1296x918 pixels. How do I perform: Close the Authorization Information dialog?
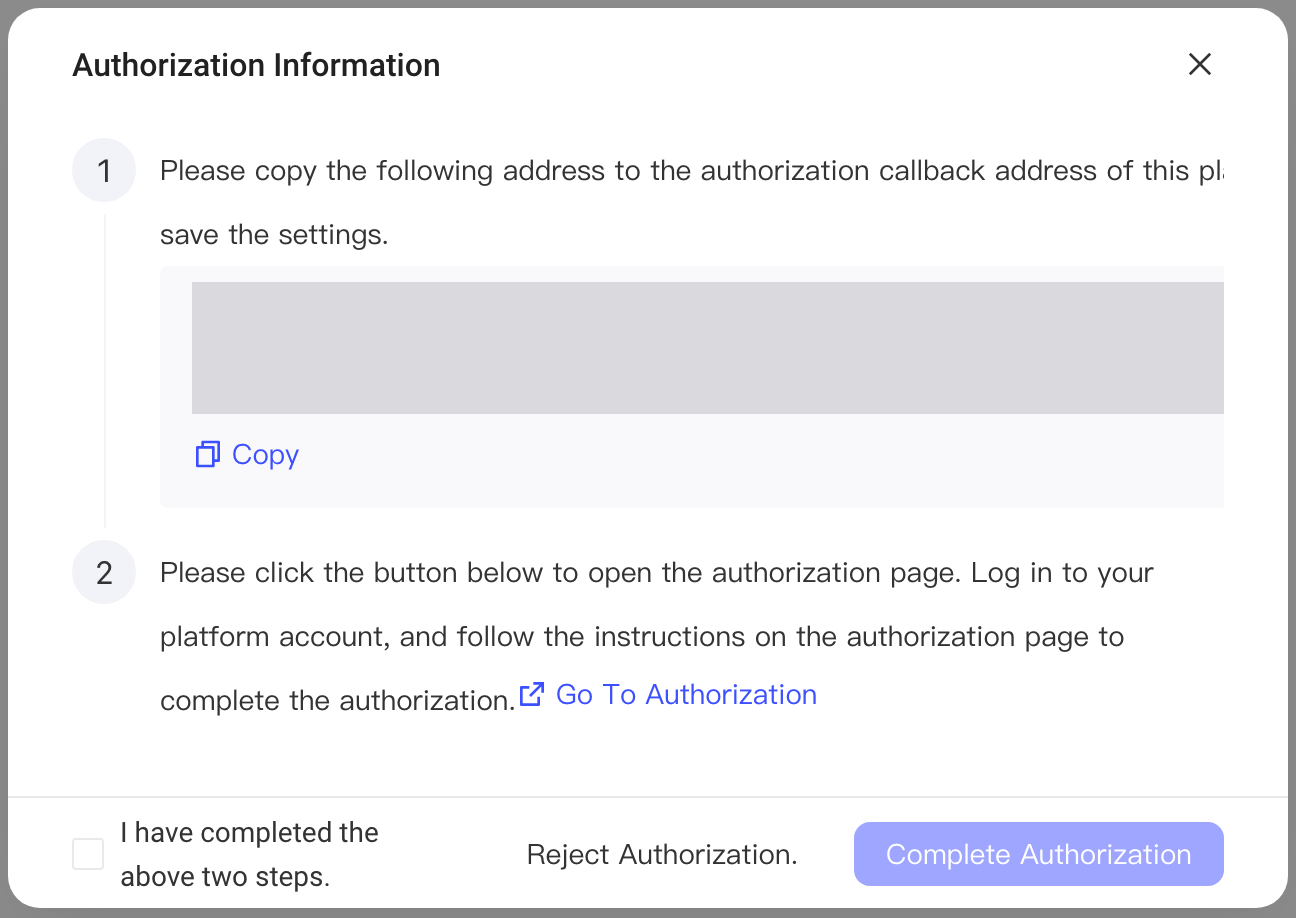pyautogui.click(x=1199, y=65)
